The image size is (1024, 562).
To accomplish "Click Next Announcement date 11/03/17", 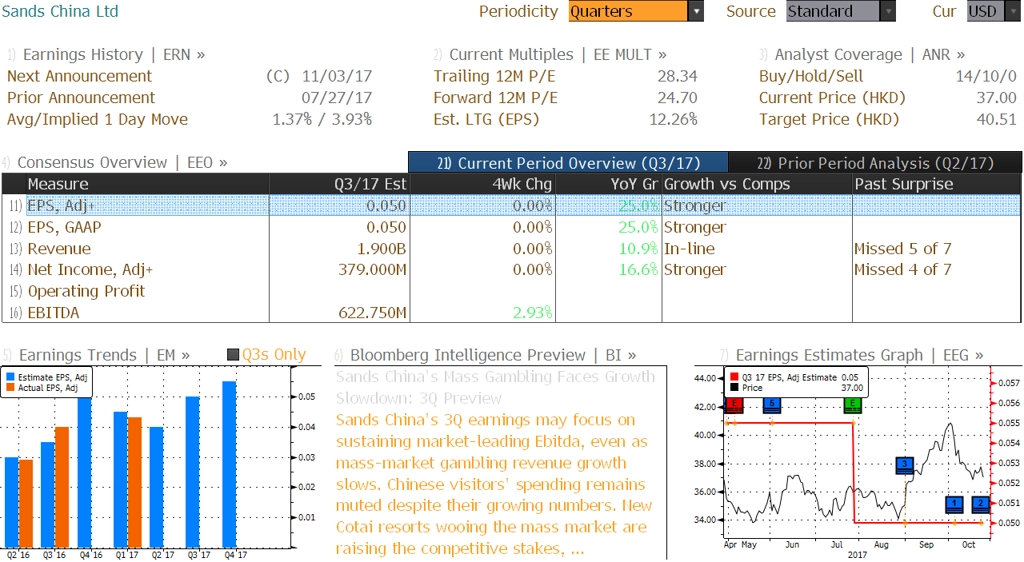I will point(337,76).
